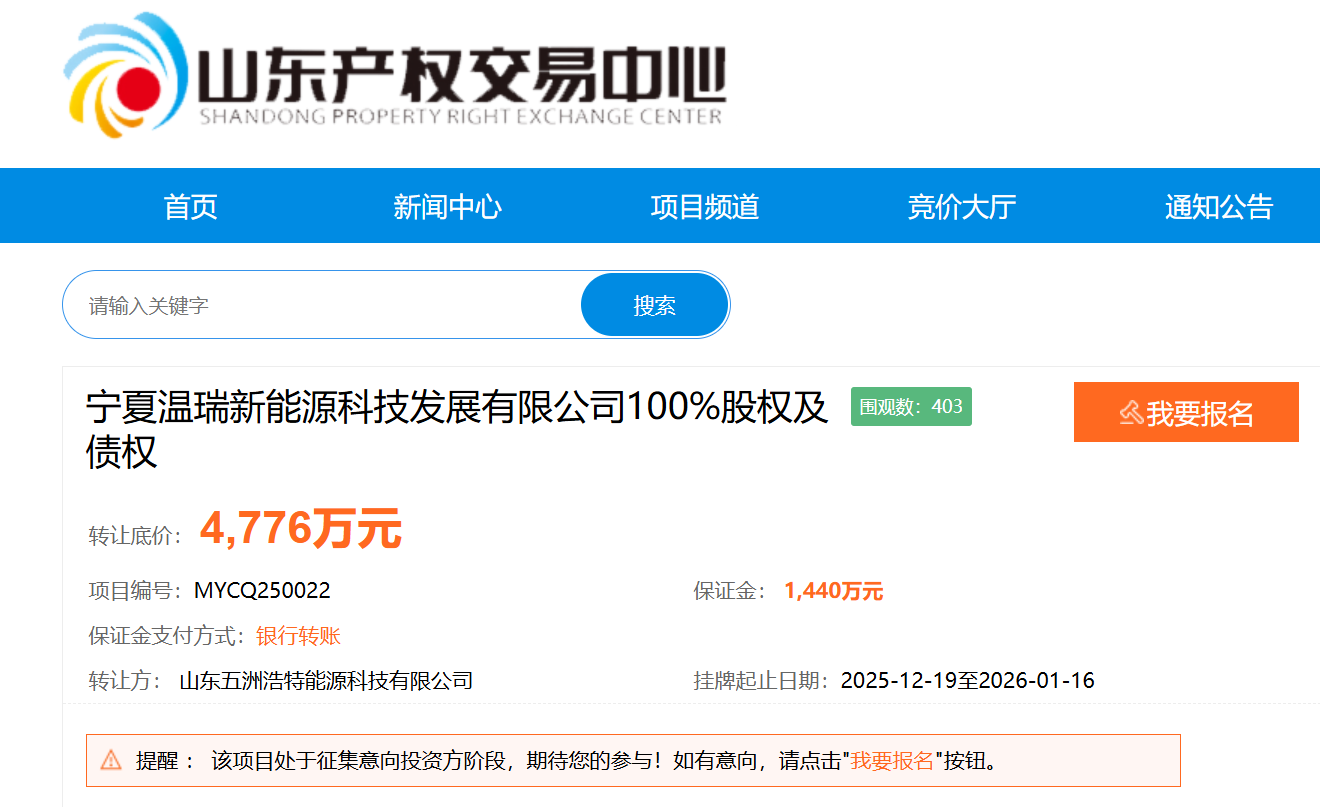Click the 1,440万元 deposit amount
The width and height of the screenshot is (1320, 807).
(x=833, y=591)
